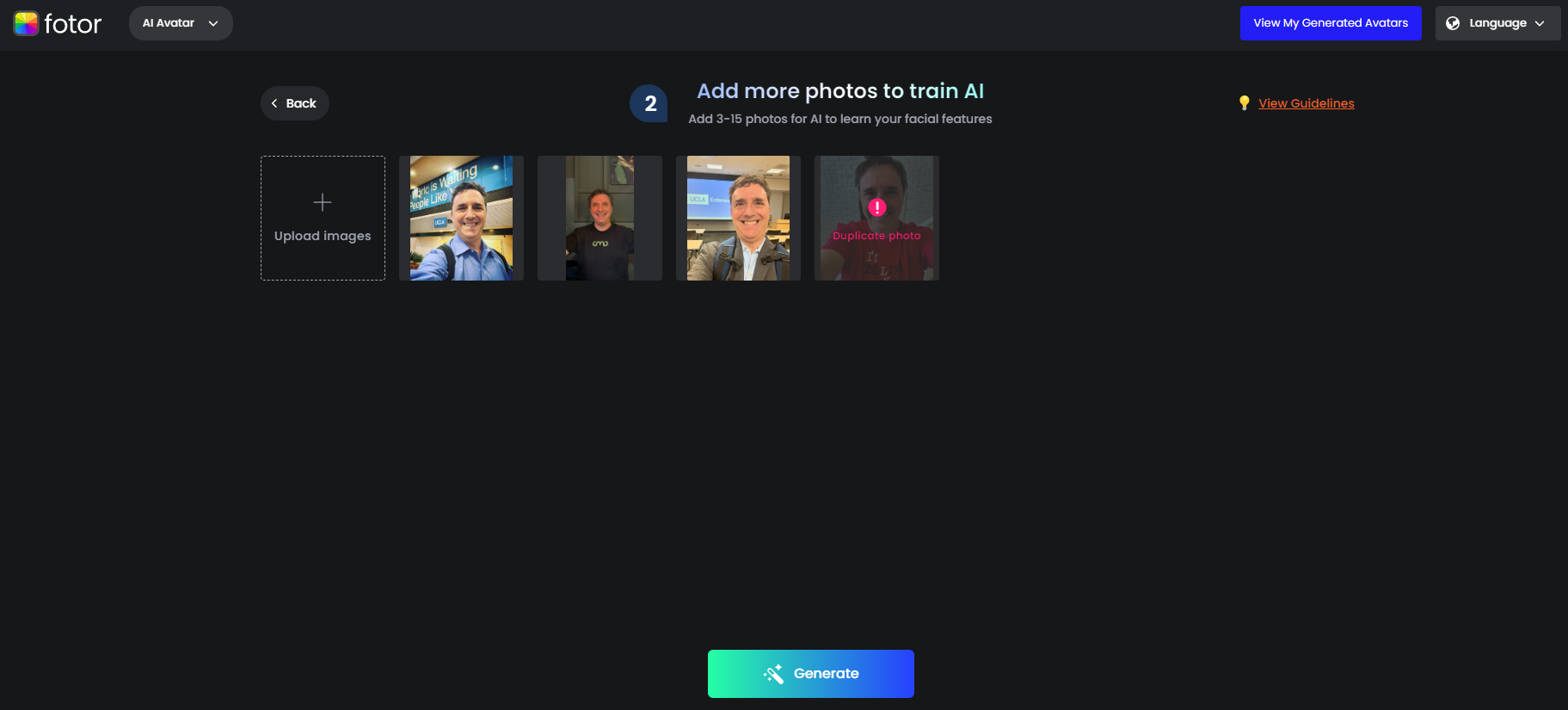Click the Generate button
The image size is (1568, 710).
(x=811, y=674)
